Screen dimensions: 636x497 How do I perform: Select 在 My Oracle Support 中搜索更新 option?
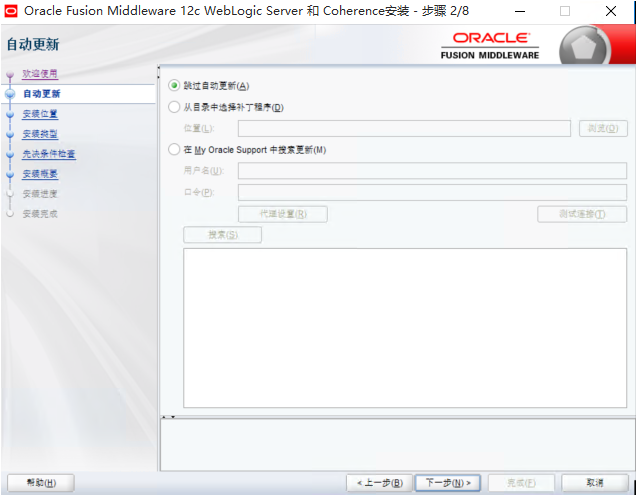(x=174, y=150)
